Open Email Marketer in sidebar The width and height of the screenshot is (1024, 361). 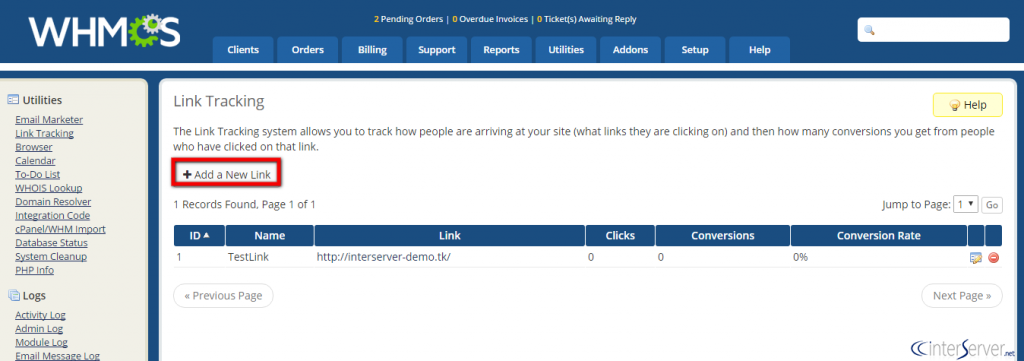pyautogui.click(x=49, y=119)
